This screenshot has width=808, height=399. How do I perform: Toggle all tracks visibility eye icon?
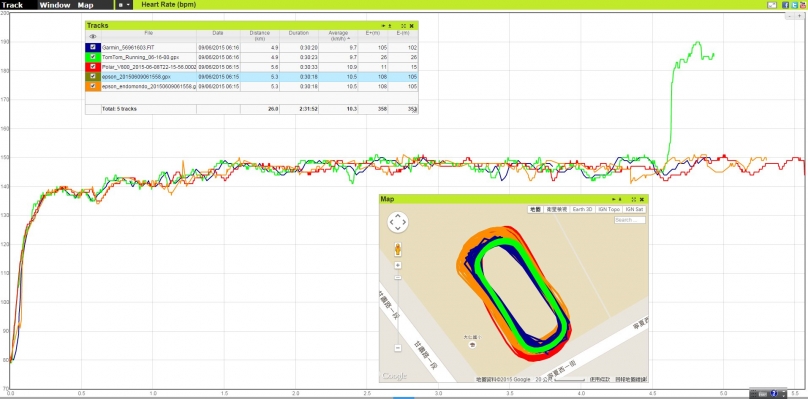pyautogui.click(x=93, y=36)
